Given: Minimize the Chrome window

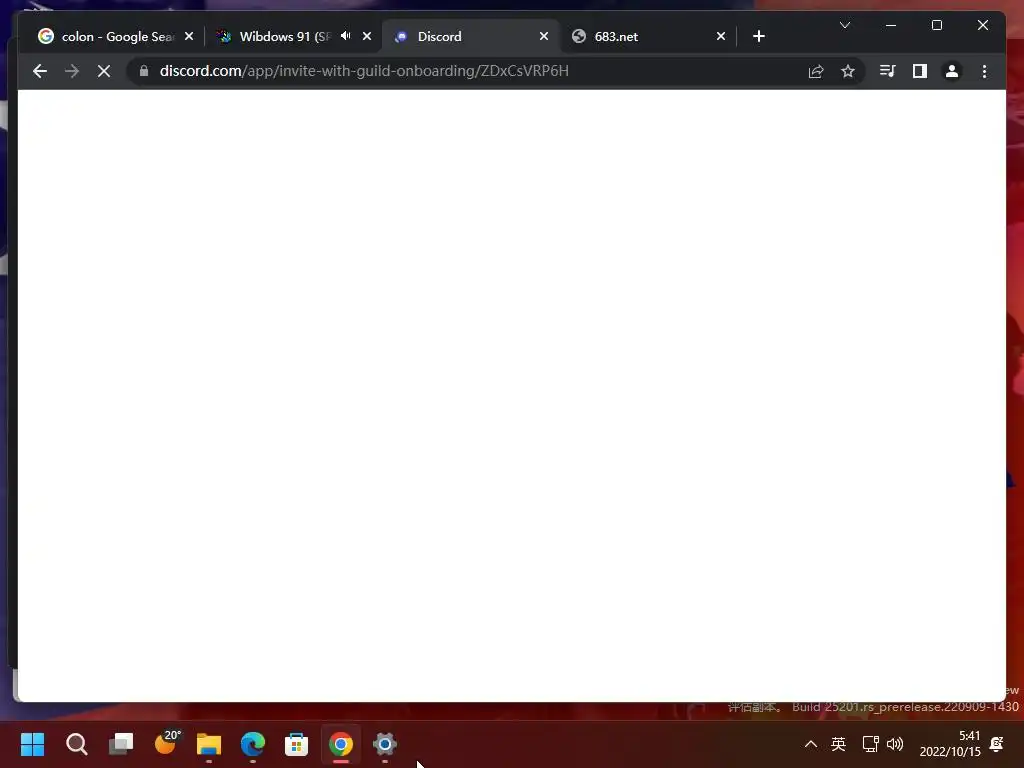Looking at the screenshot, I should (891, 25).
